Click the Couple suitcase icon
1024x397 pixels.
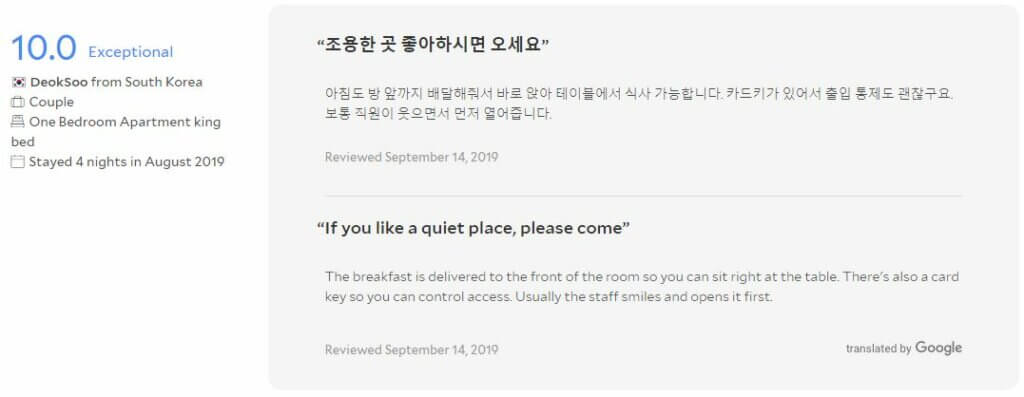(x=18, y=103)
